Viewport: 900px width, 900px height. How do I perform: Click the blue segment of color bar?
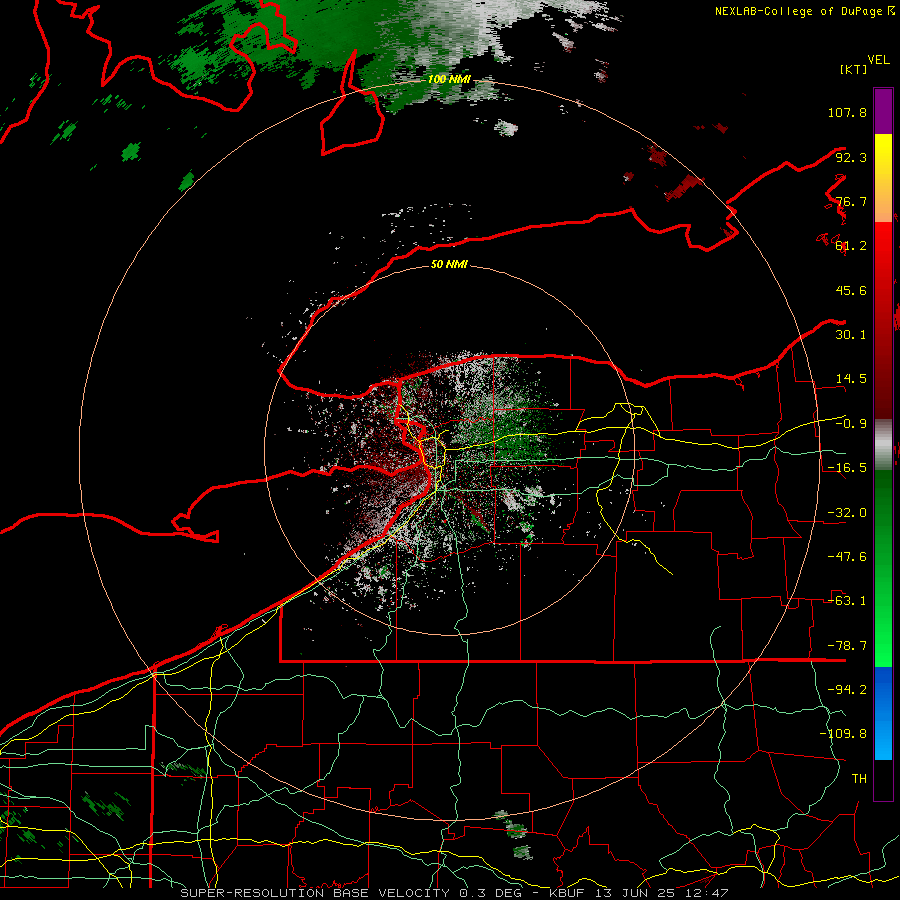click(x=883, y=713)
